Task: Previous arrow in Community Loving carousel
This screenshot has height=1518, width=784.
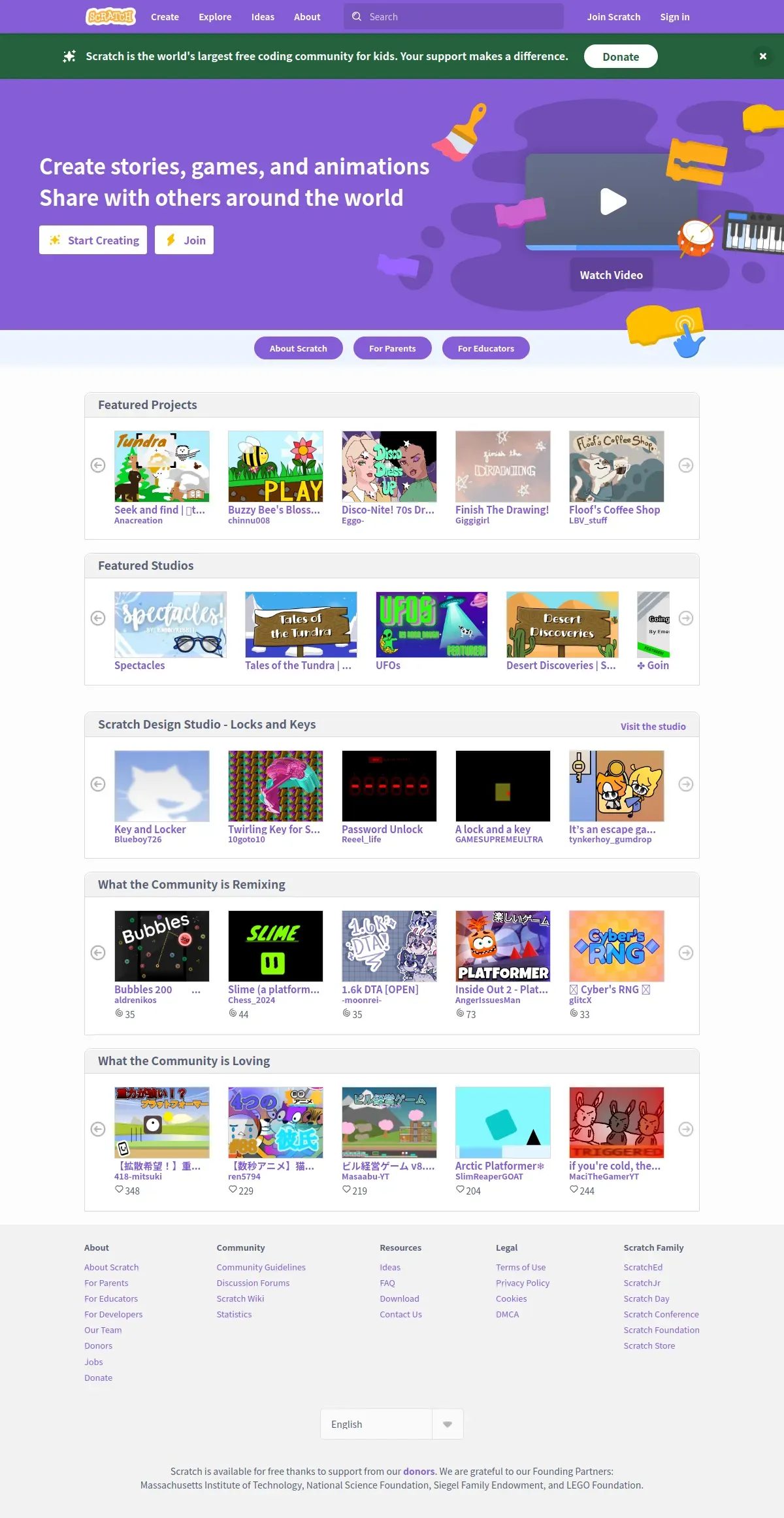Action: (x=98, y=1129)
